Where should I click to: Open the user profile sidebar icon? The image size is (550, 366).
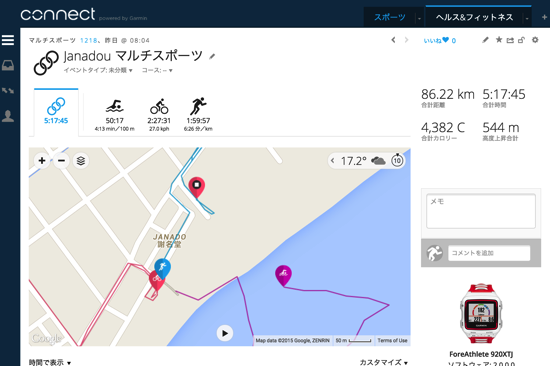8,116
